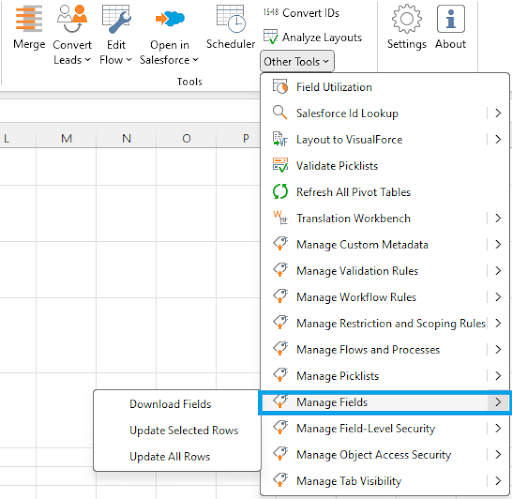
Task: Click the About info icon
Action: pyautogui.click(x=451, y=19)
